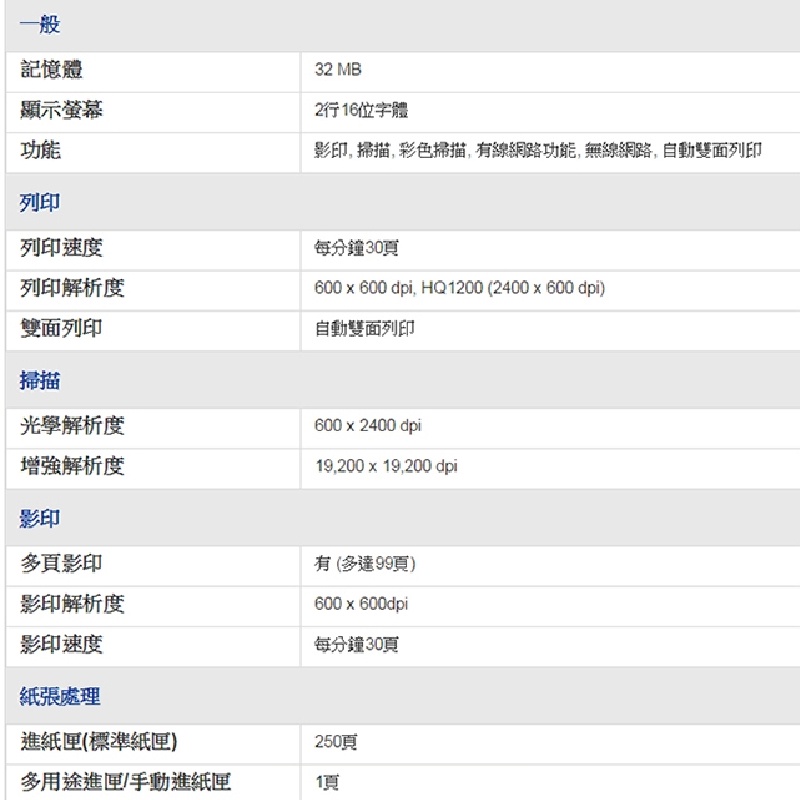This screenshot has width=800, height=800.
Task: Select the 多頁影印 row label
Action: click(x=62, y=564)
